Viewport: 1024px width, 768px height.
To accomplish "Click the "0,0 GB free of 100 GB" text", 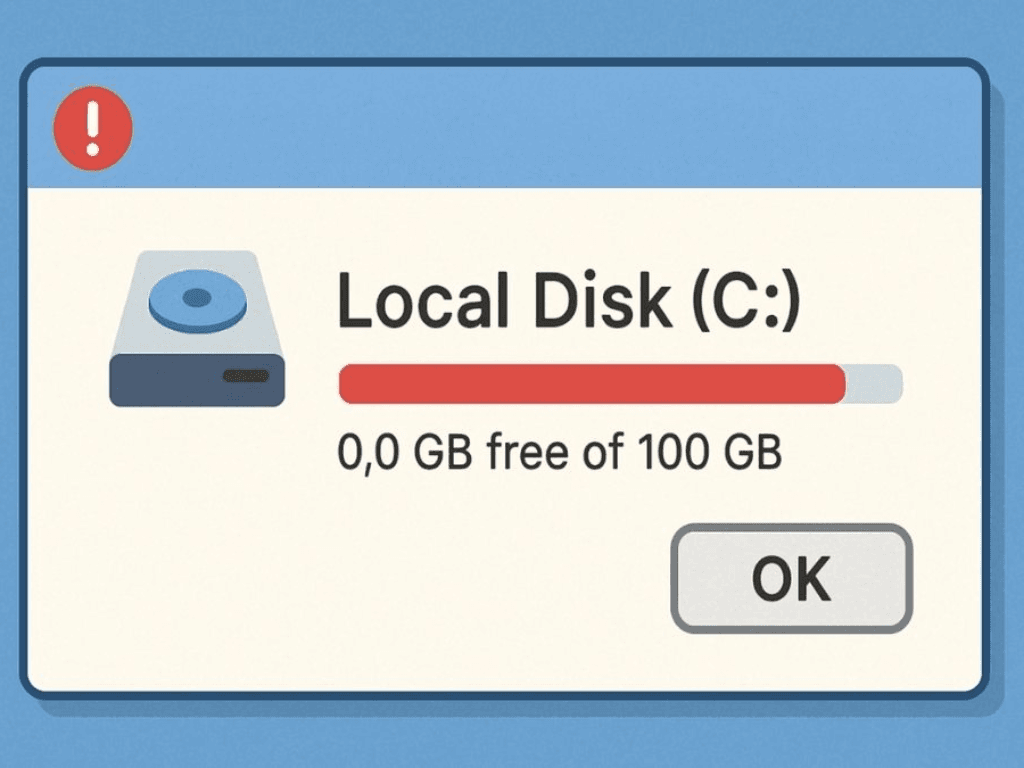I will tap(560, 454).
